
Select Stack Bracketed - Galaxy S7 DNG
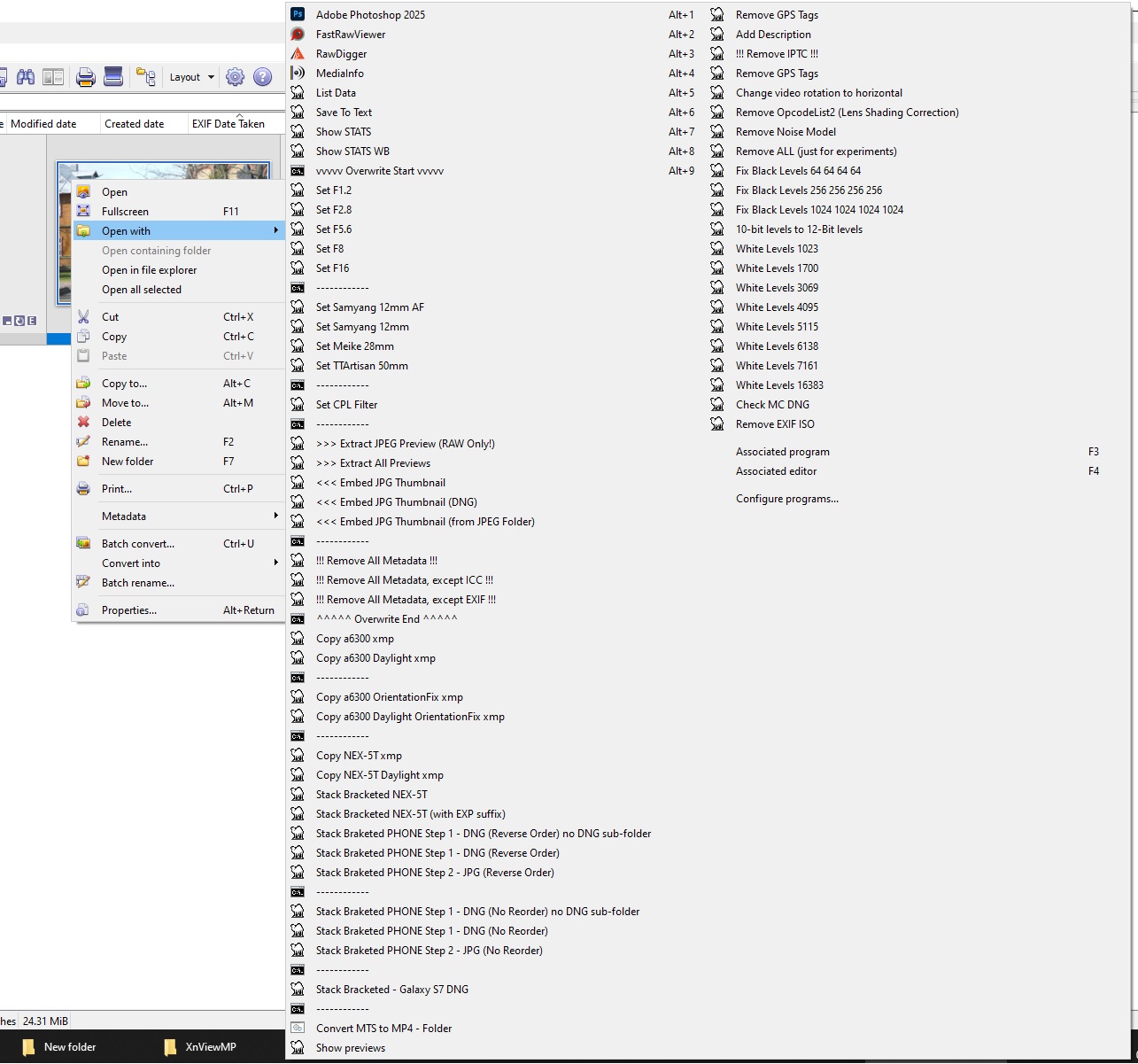tap(494, 989)
